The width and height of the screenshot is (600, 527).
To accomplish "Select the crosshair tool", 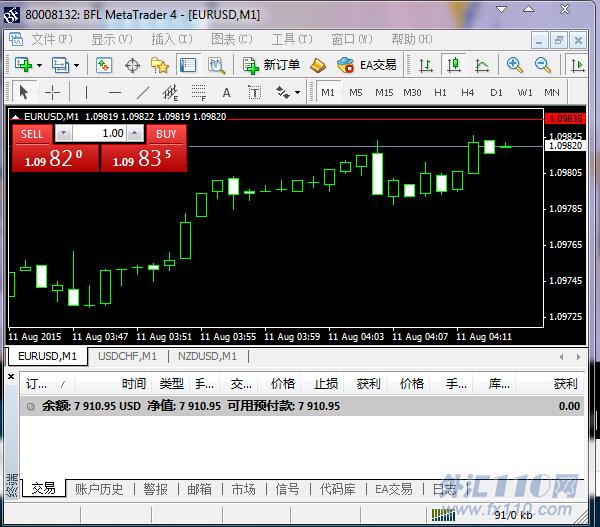I will [52, 92].
